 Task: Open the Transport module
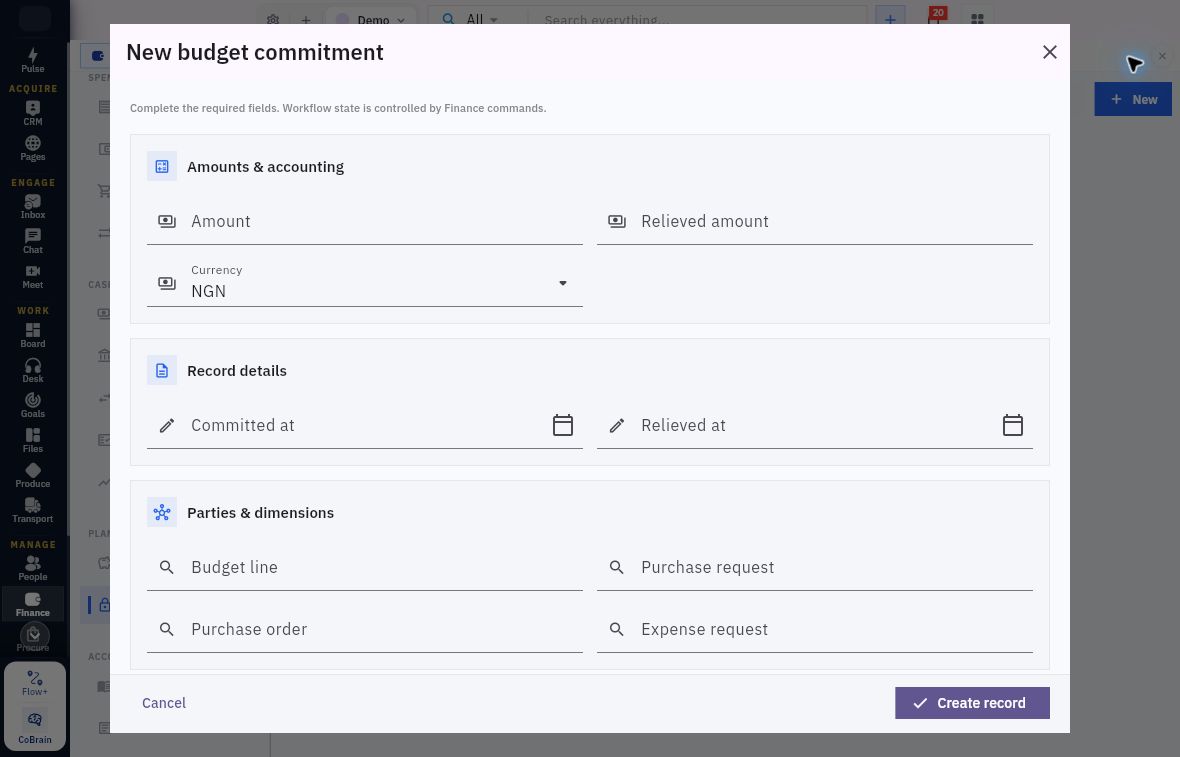(x=32, y=511)
